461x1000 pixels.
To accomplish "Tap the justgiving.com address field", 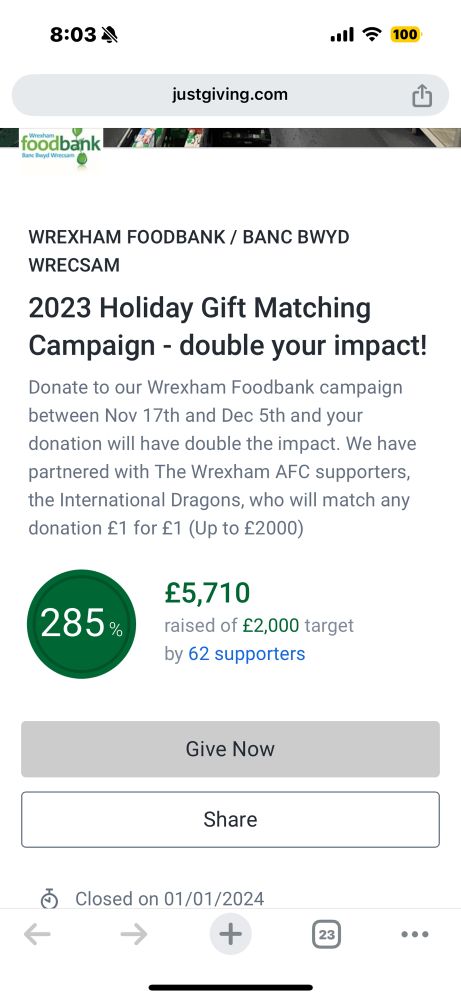I will click(230, 95).
